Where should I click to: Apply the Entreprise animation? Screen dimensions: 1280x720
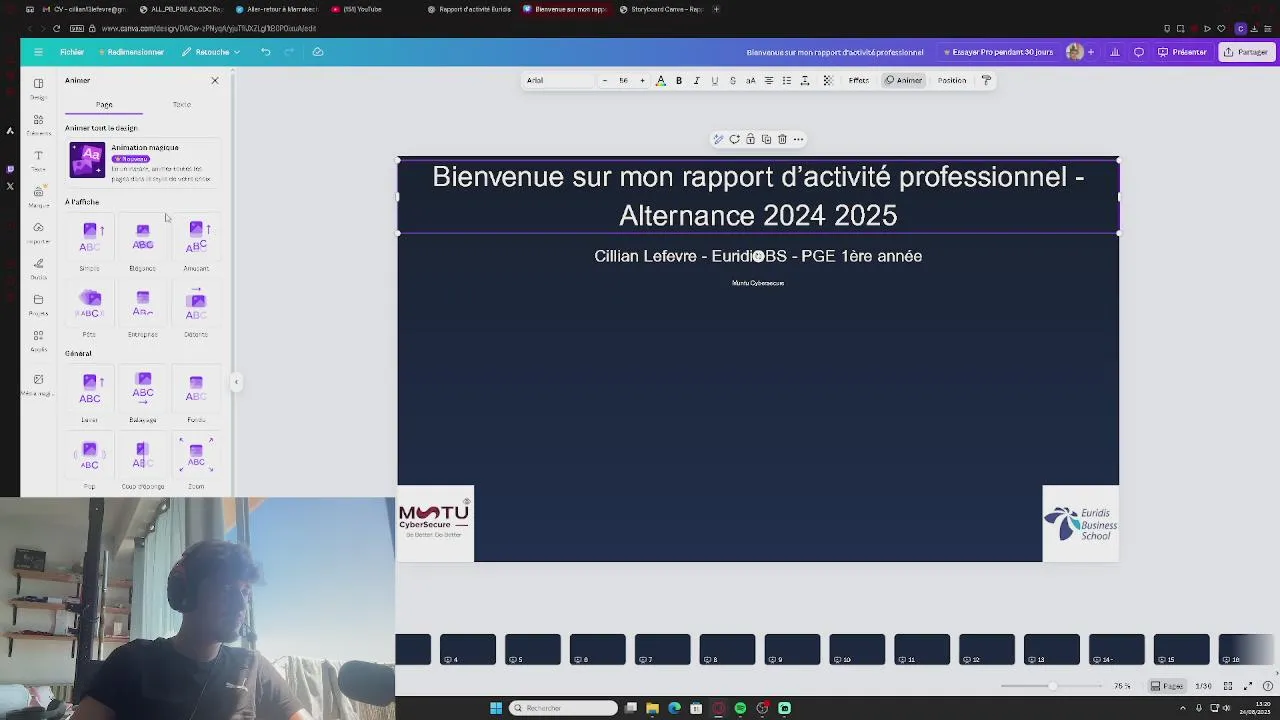(x=143, y=311)
